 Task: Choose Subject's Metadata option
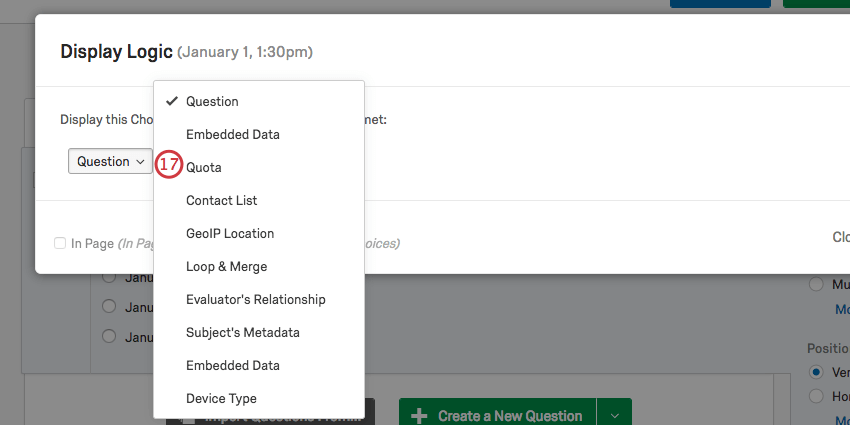tap(242, 332)
